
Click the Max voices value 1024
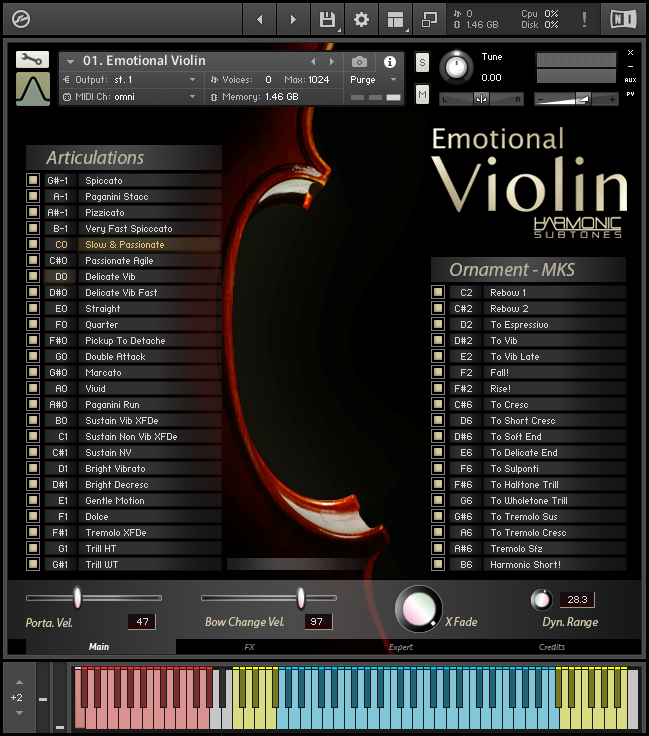(x=319, y=80)
